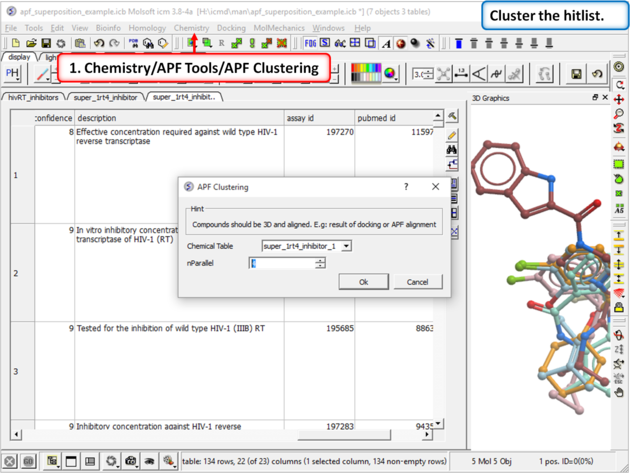Screen dimensions: 630x473
Task: Click the PH icon in the display toolbar
Action: (14, 74)
